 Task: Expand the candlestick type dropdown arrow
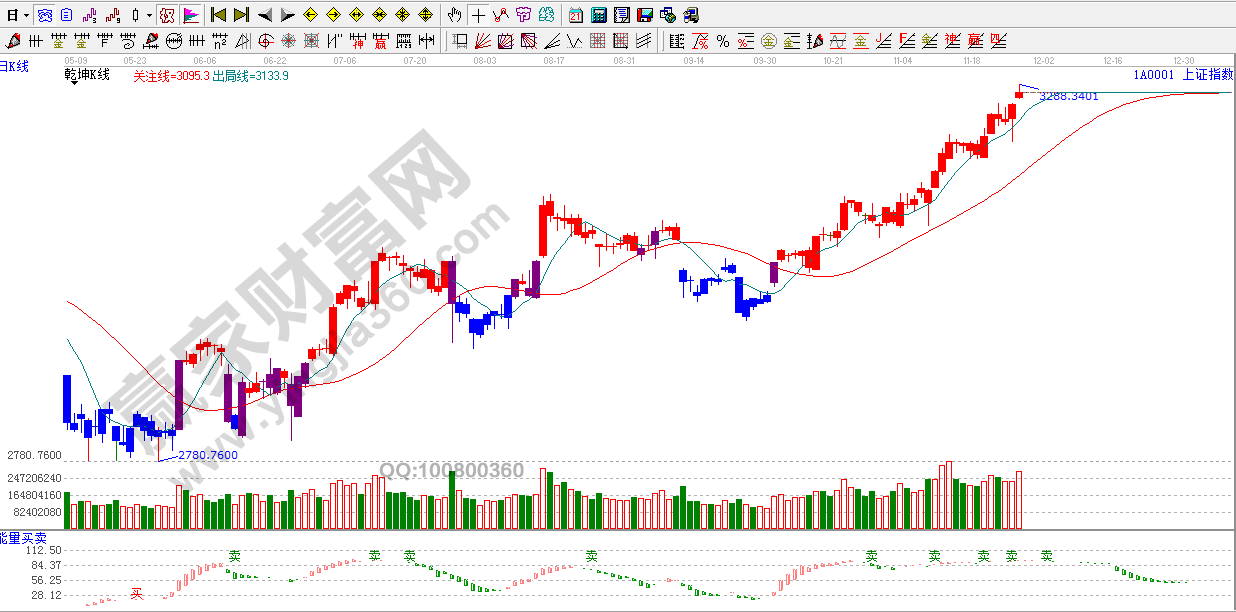tap(149, 15)
